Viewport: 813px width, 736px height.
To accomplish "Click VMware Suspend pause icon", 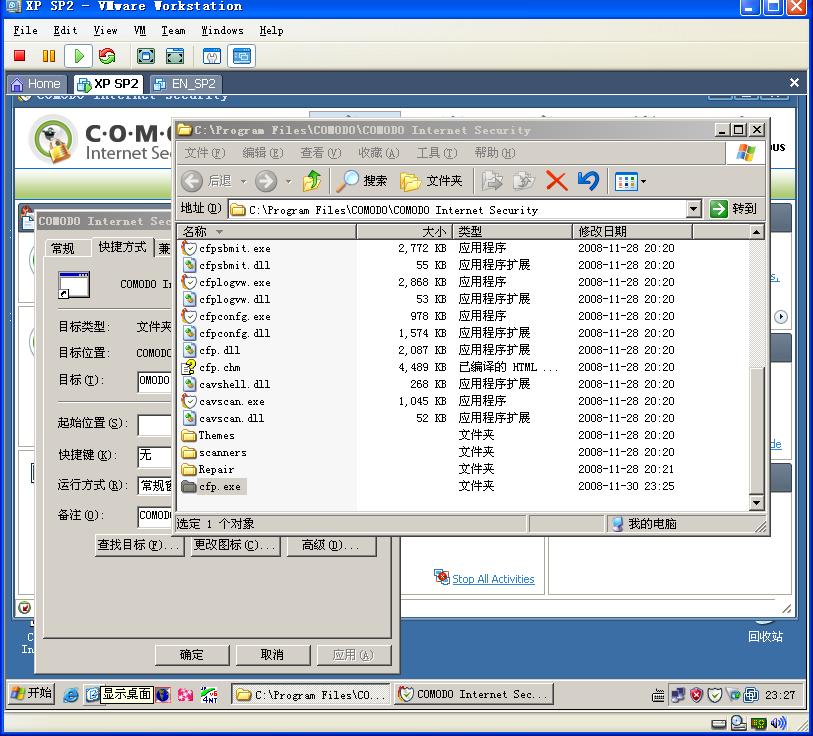I will pyautogui.click(x=49, y=55).
